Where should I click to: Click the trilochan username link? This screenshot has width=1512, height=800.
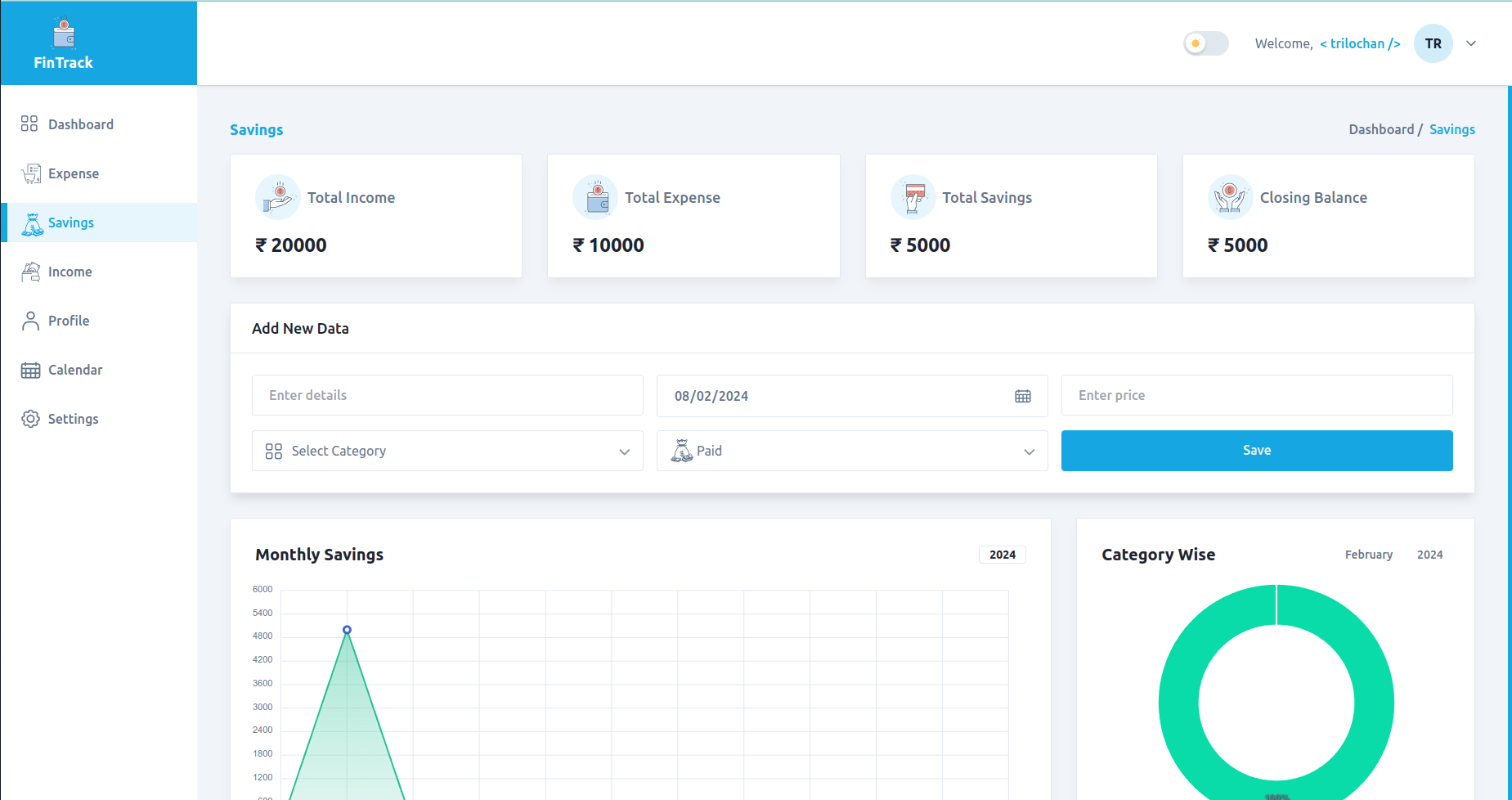pyautogui.click(x=1360, y=43)
